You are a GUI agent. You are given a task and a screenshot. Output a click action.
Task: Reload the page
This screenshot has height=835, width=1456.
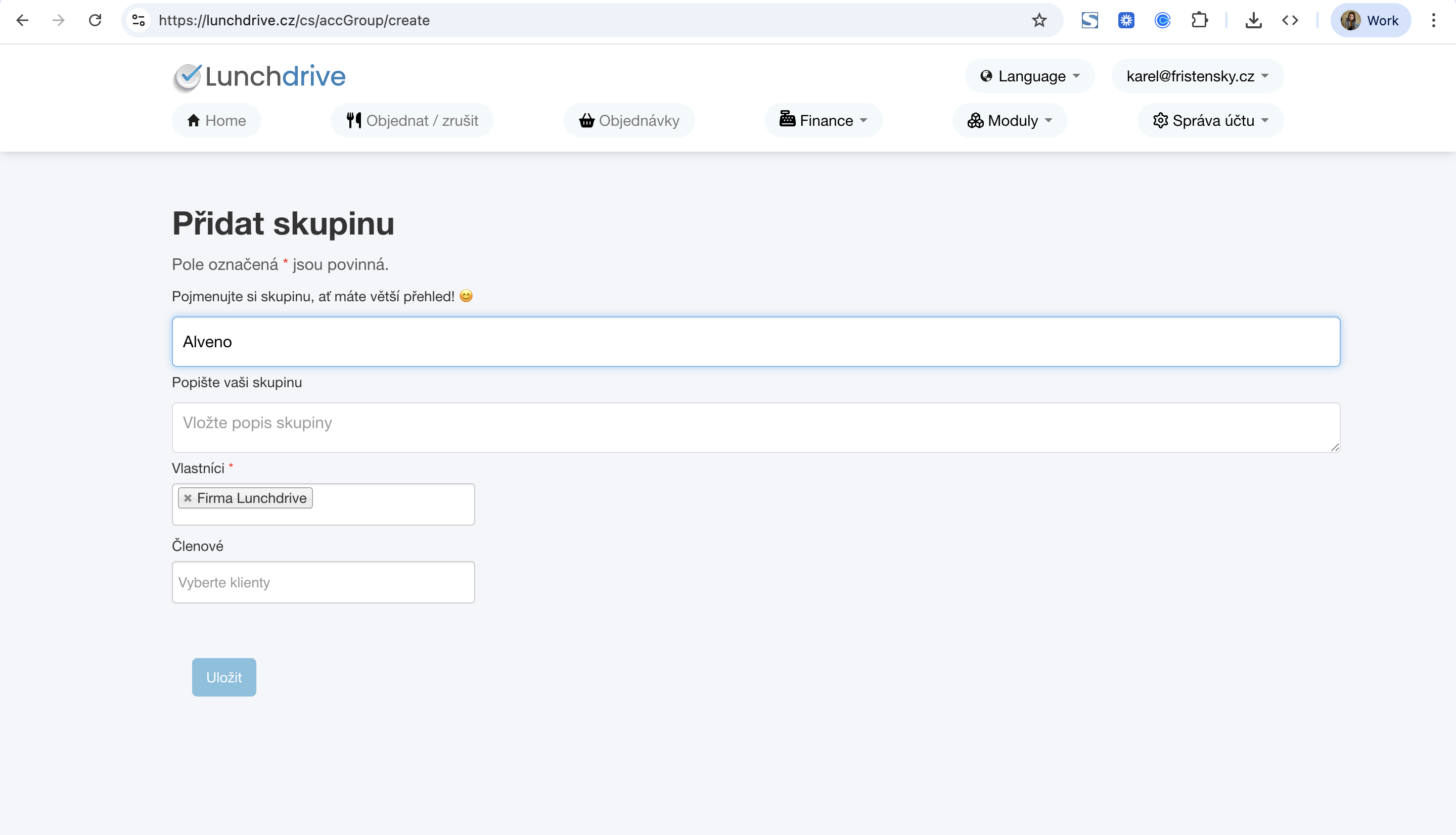(x=95, y=21)
